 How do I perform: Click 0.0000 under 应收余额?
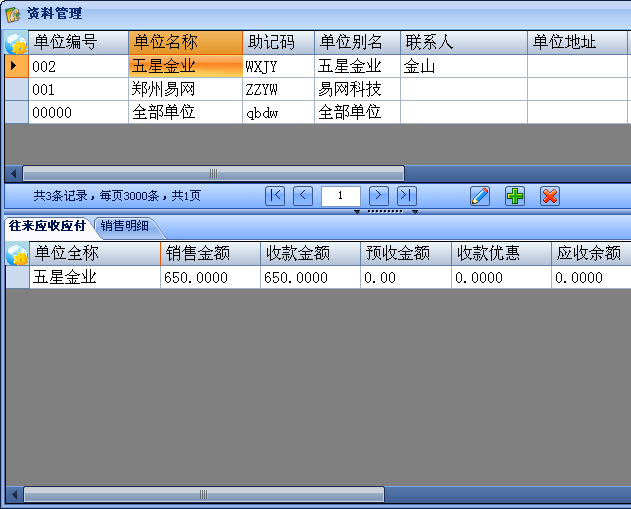point(591,277)
